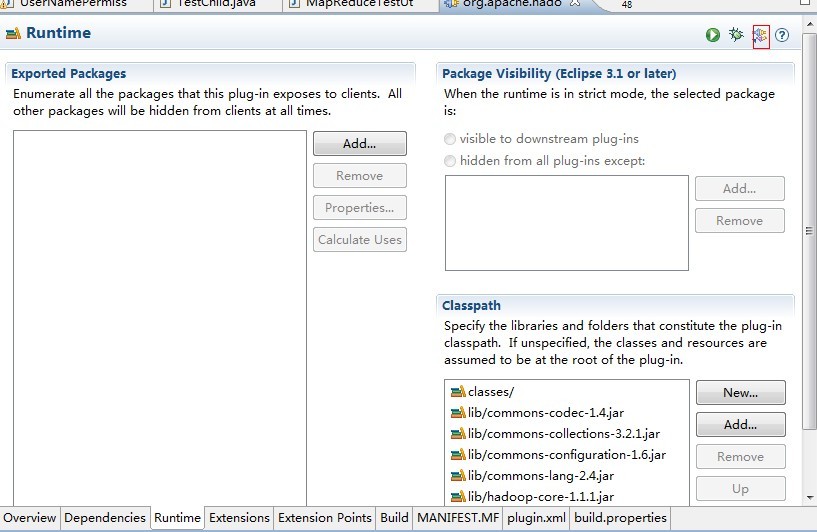Viewport: 817px width, 532px height.
Task: Click Add... button for Exported Packages
Action: (x=359, y=144)
